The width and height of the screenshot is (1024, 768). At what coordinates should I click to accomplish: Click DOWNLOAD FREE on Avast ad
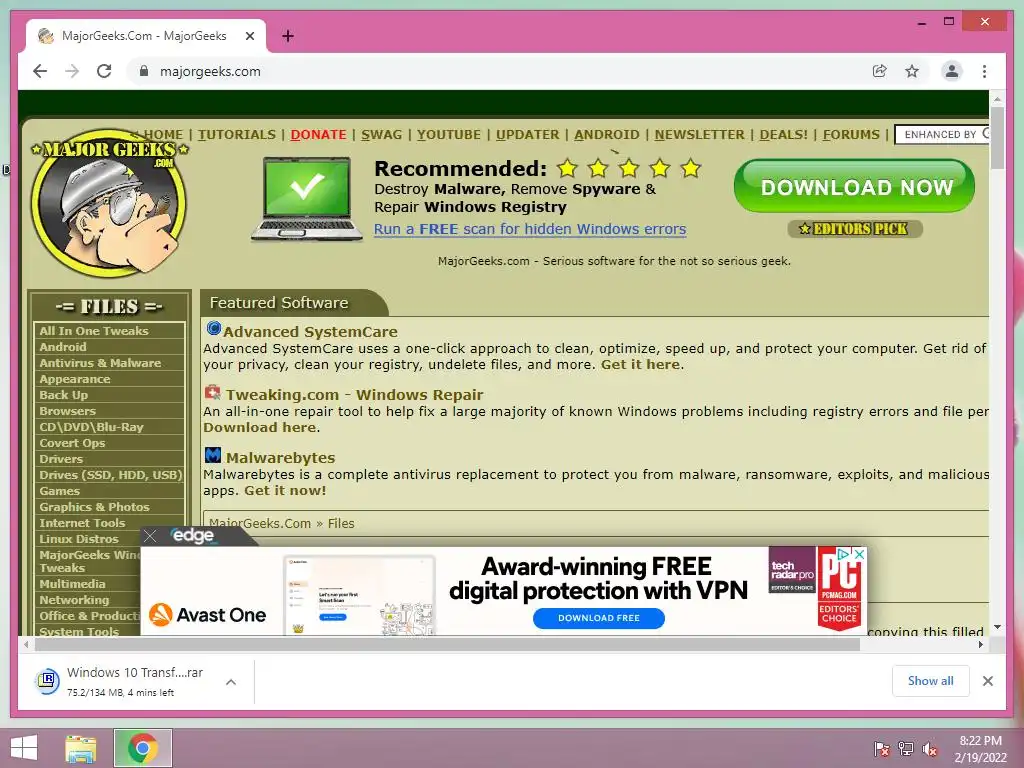point(598,618)
